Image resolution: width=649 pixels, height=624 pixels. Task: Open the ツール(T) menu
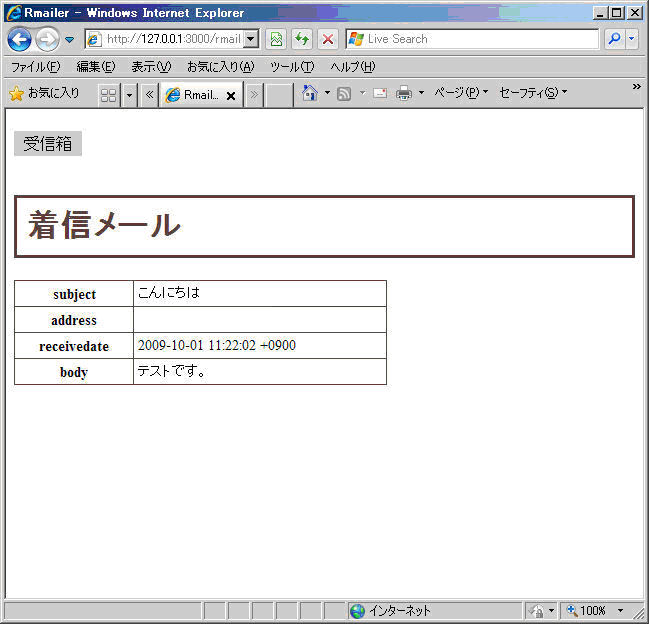(292, 67)
